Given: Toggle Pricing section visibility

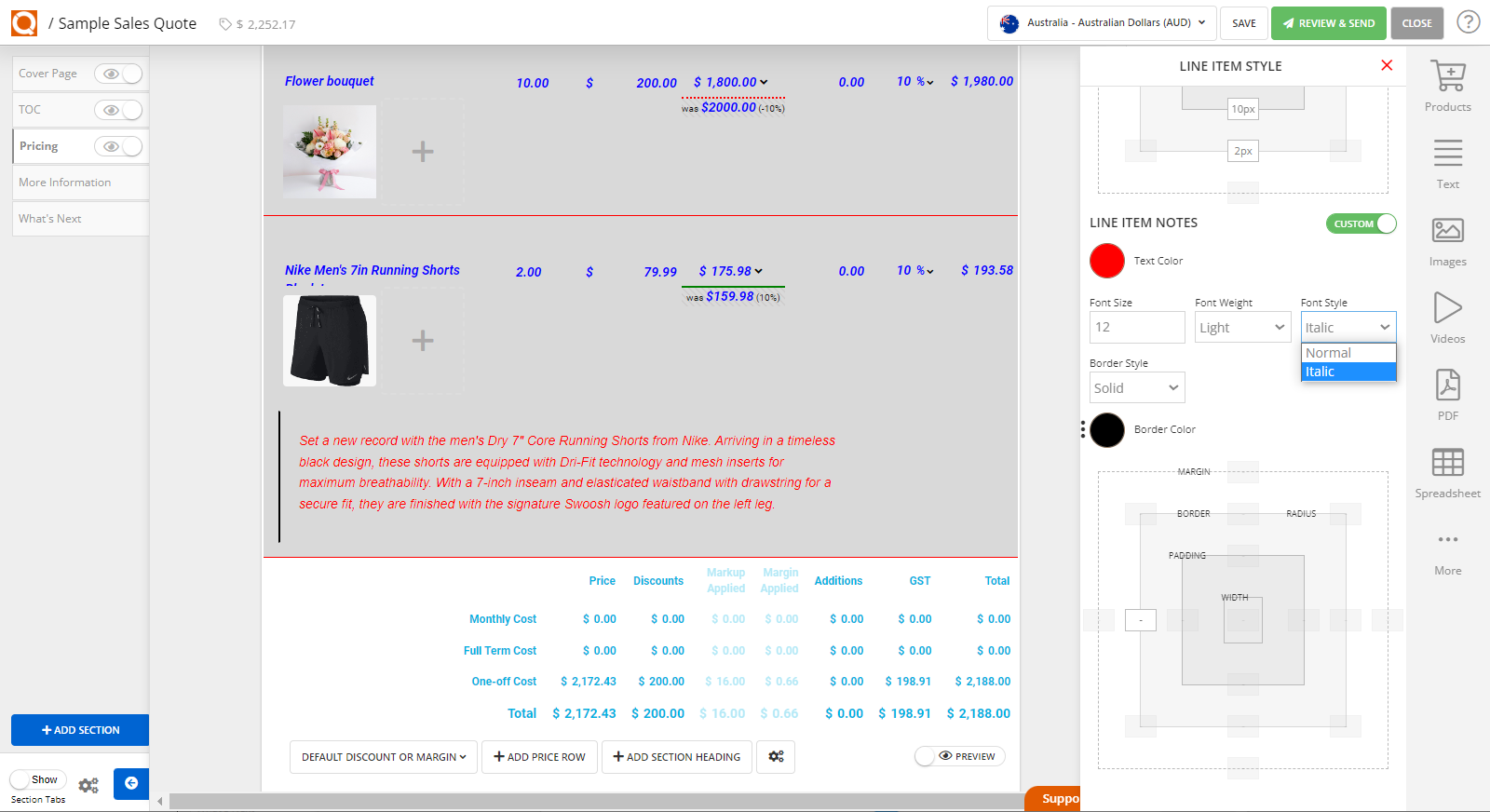Looking at the screenshot, I should coord(118,146).
